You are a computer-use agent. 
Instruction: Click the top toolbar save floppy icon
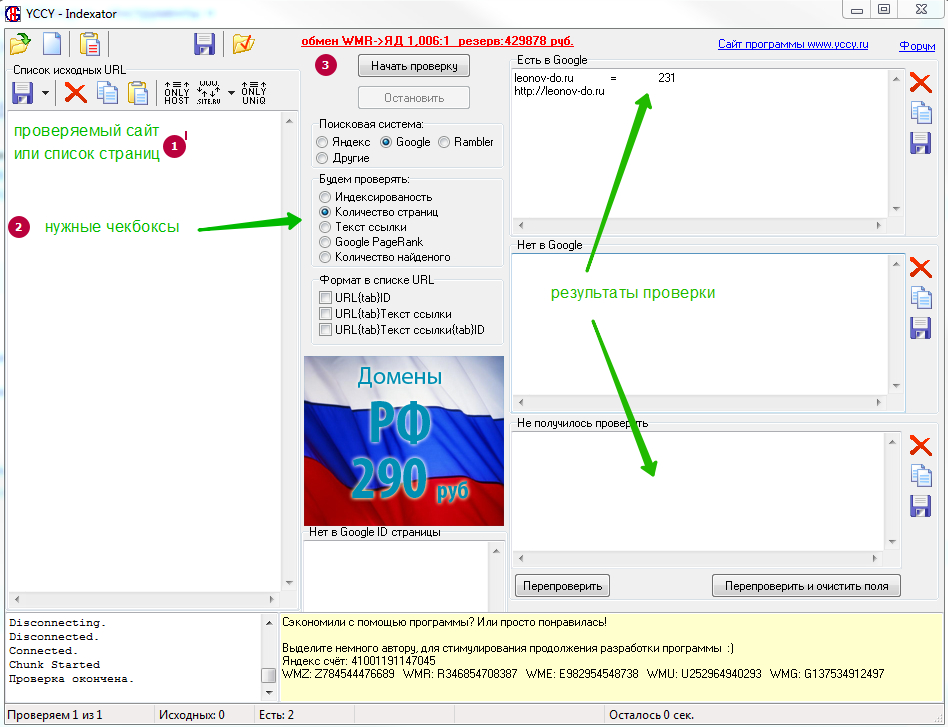pos(204,44)
